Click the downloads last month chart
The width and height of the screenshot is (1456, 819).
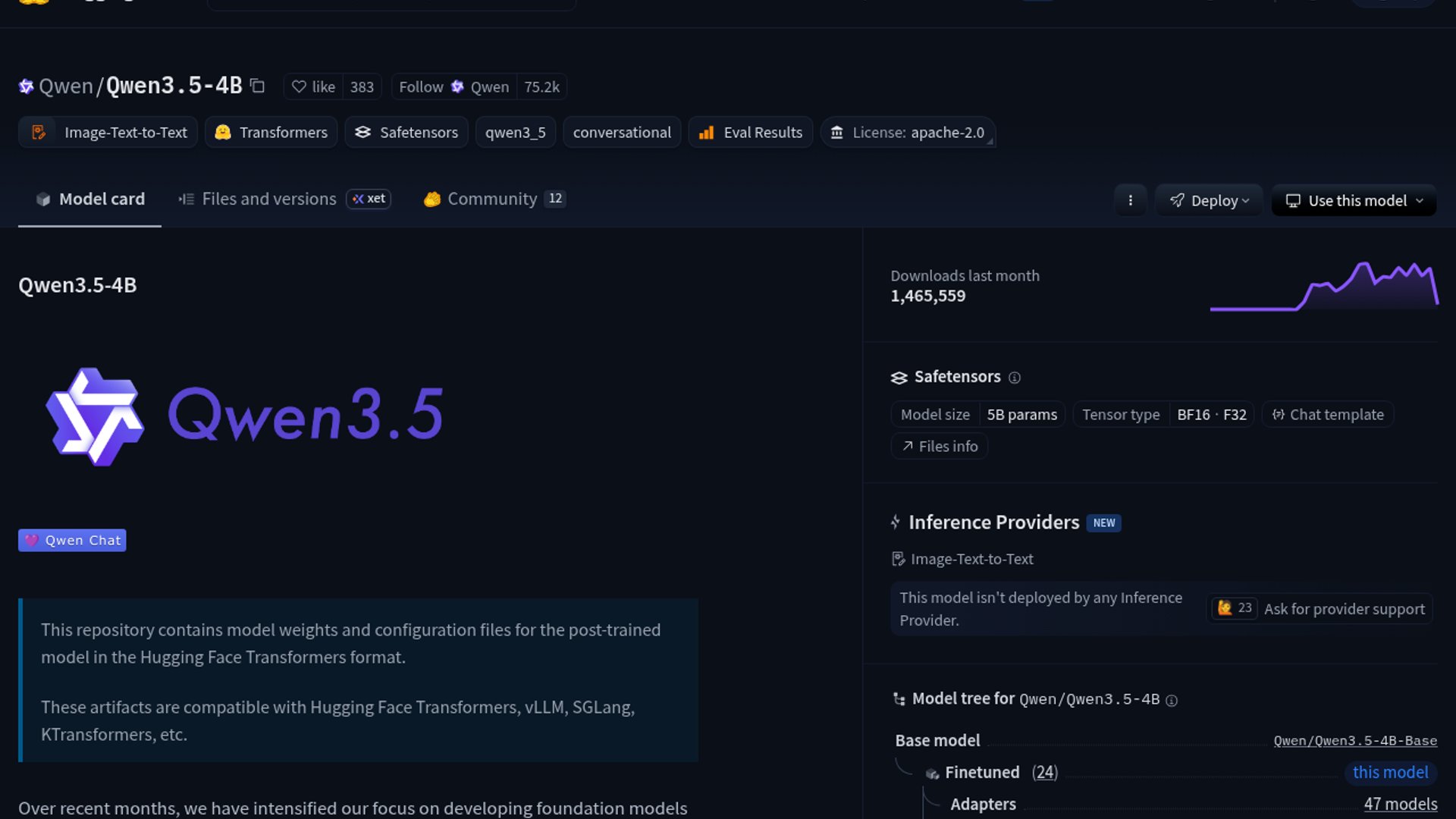[x=1324, y=287]
